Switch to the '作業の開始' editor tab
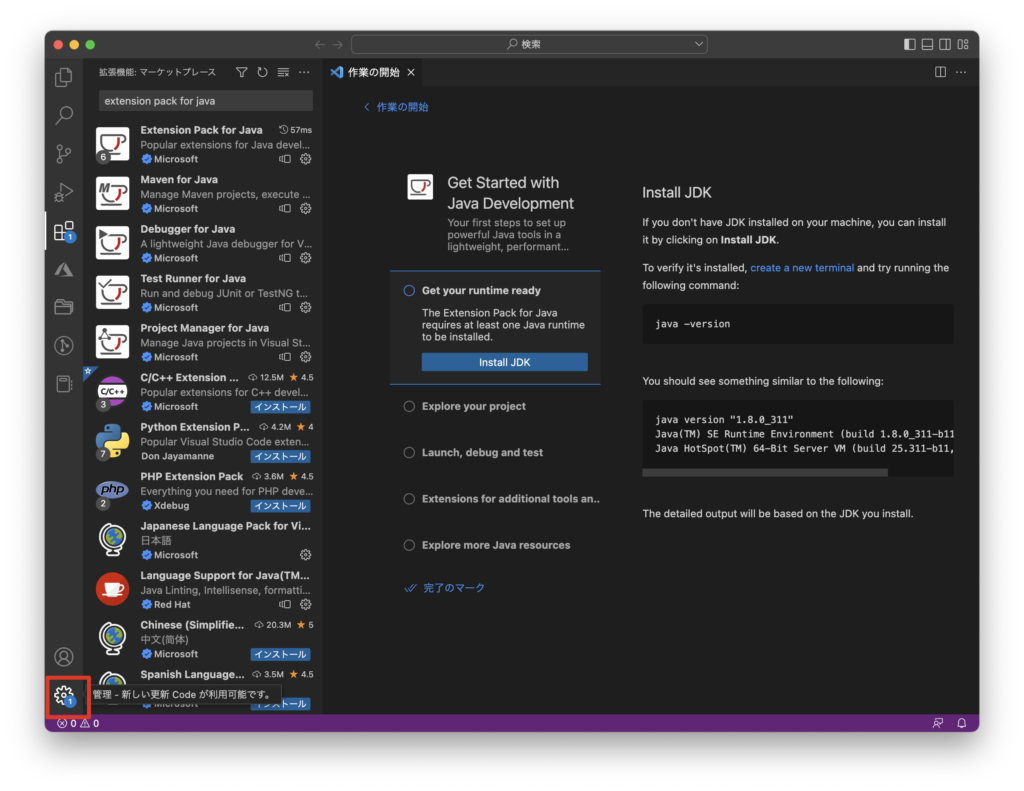This screenshot has width=1024, height=791. pos(372,72)
